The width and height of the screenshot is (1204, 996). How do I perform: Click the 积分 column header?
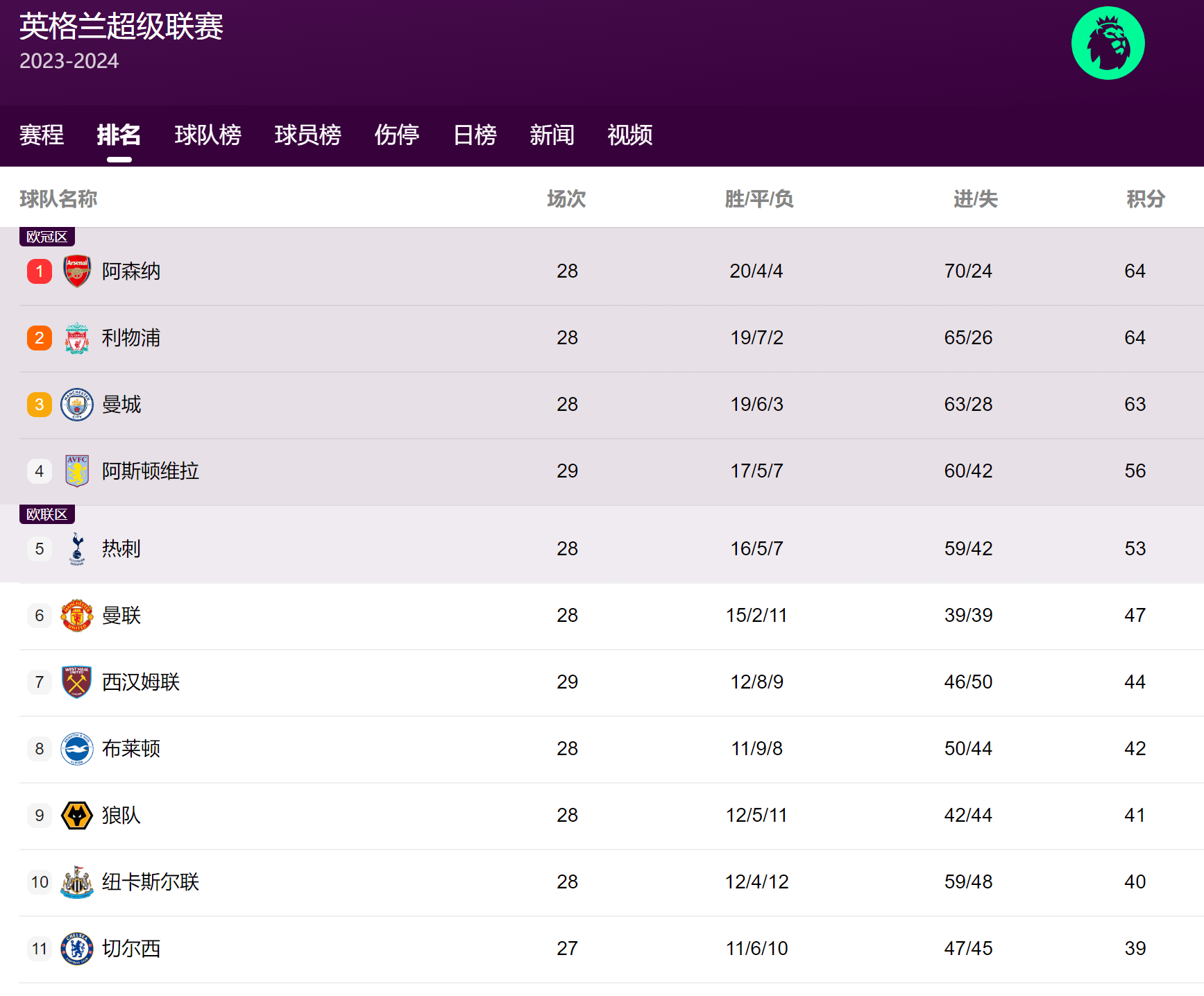coord(1145,199)
